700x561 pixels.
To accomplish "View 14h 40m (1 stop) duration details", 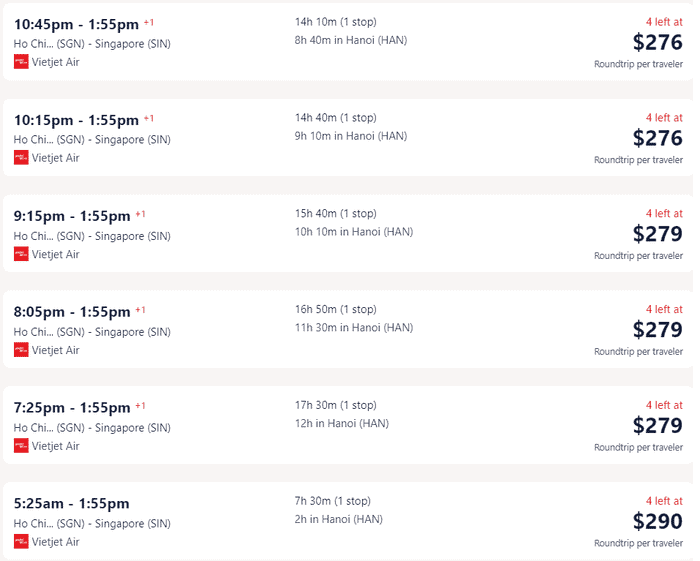I will coord(336,118).
